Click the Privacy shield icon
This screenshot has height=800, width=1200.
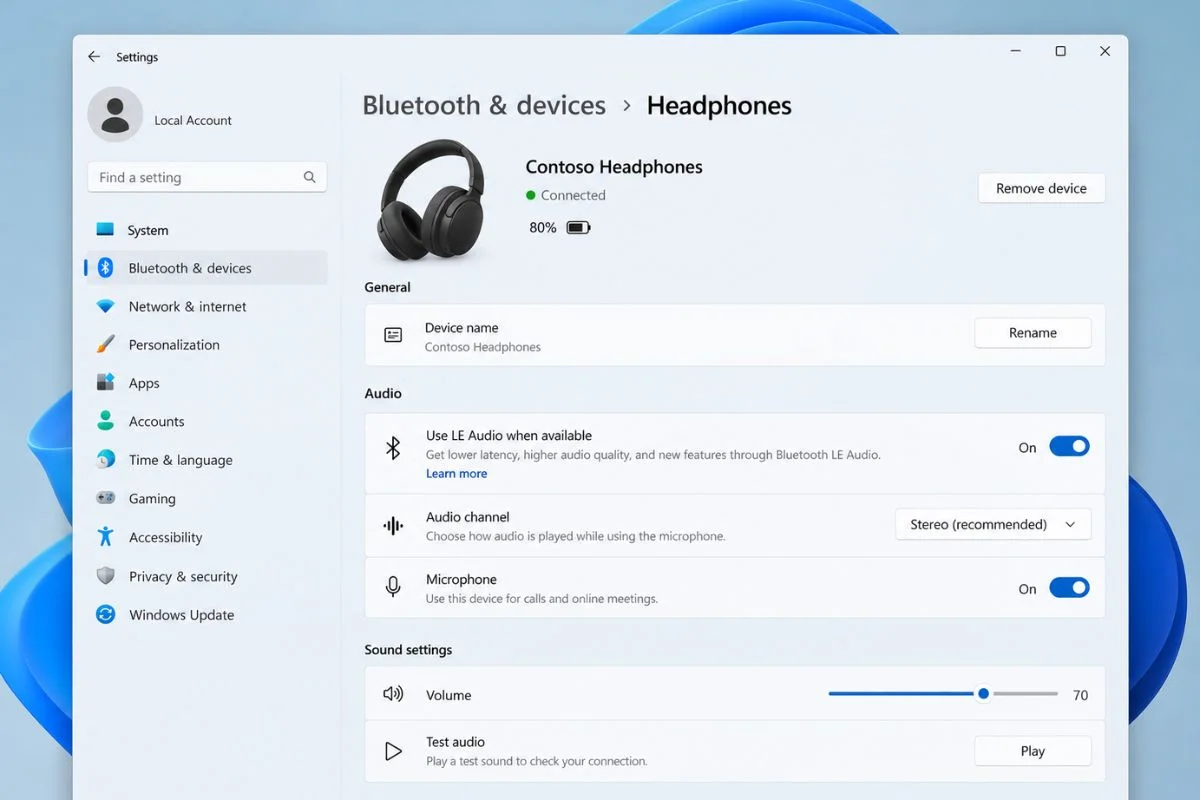click(x=105, y=576)
